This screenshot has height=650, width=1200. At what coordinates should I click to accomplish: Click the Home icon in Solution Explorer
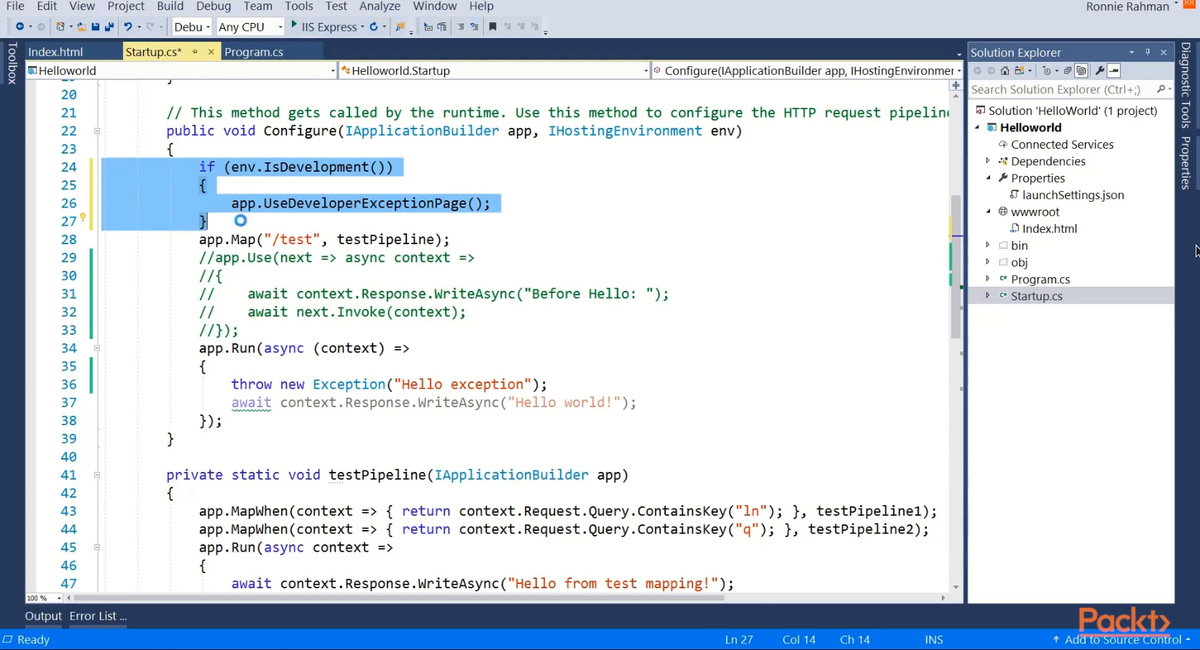coord(1005,70)
